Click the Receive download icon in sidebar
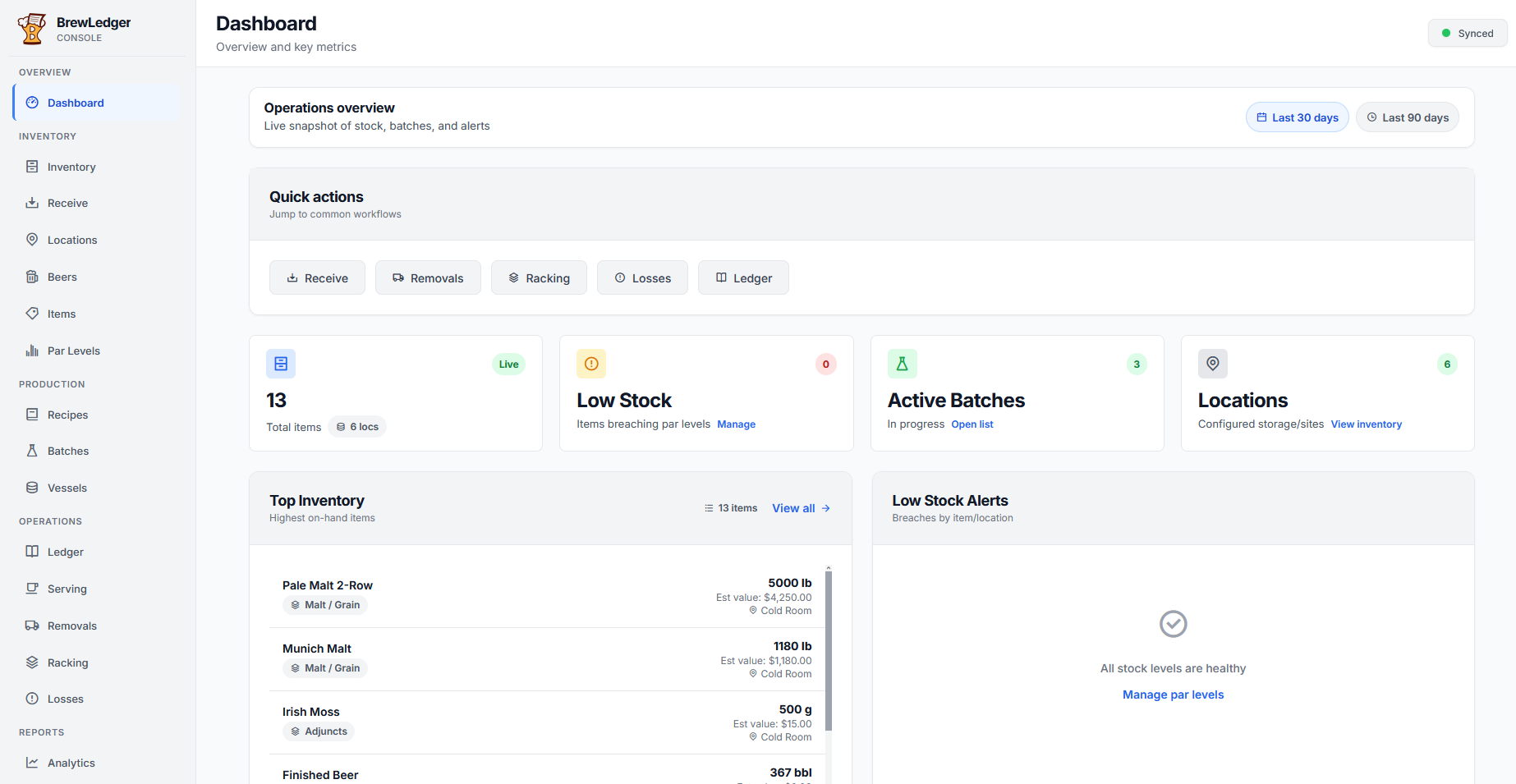The width and height of the screenshot is (1516, 784). coord(32,203)
